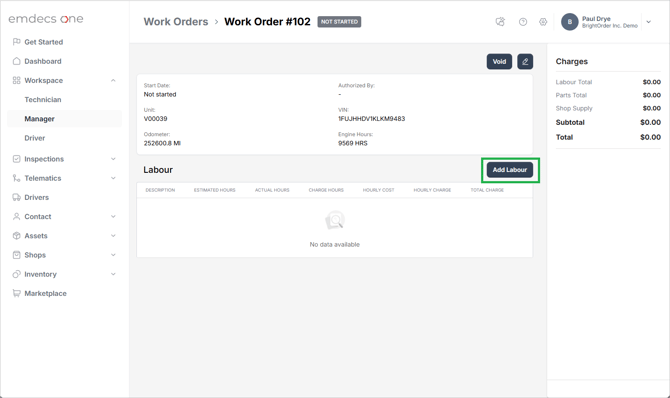Click the Workspace grid icon
The height and width of the screenshot is (398, 670).
(16, 80)
